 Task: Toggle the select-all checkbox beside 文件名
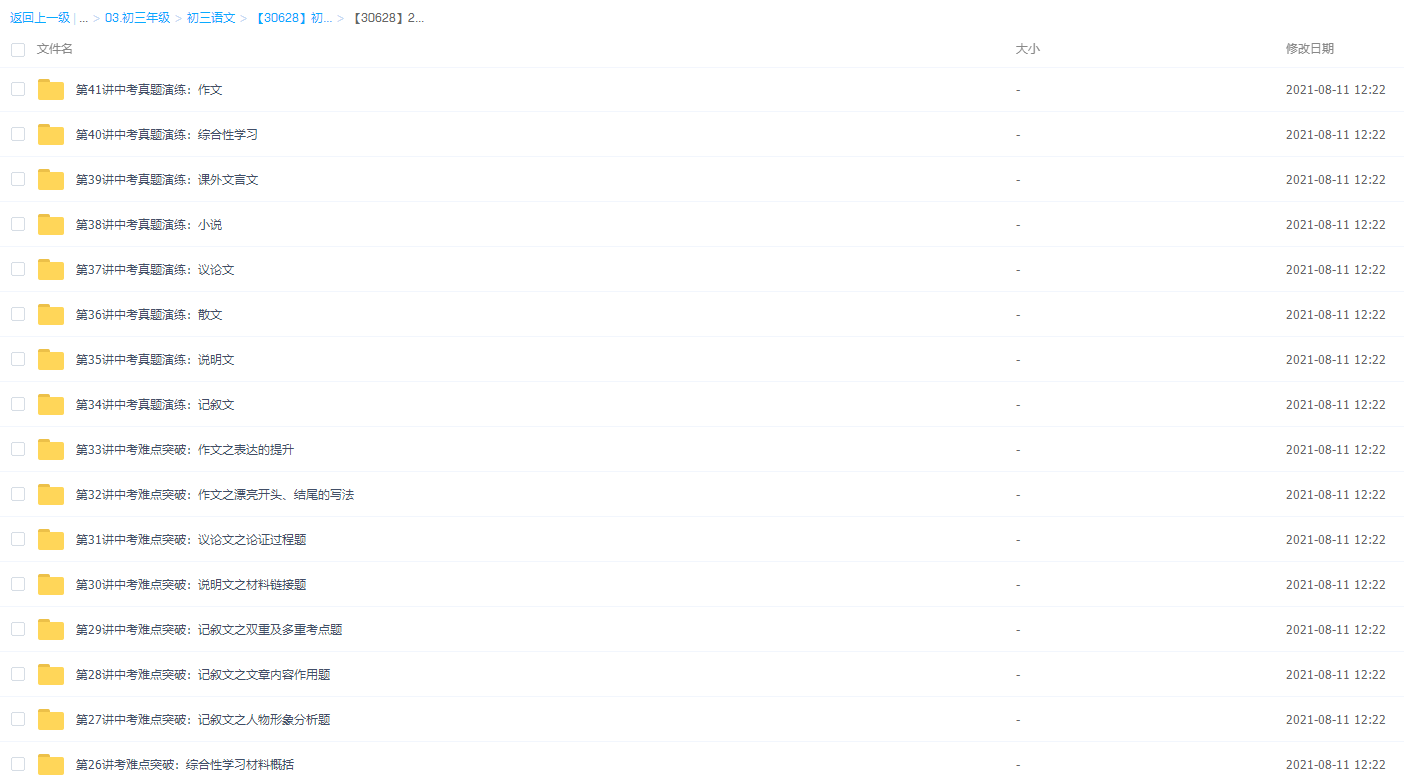click(x=18, y=49)
